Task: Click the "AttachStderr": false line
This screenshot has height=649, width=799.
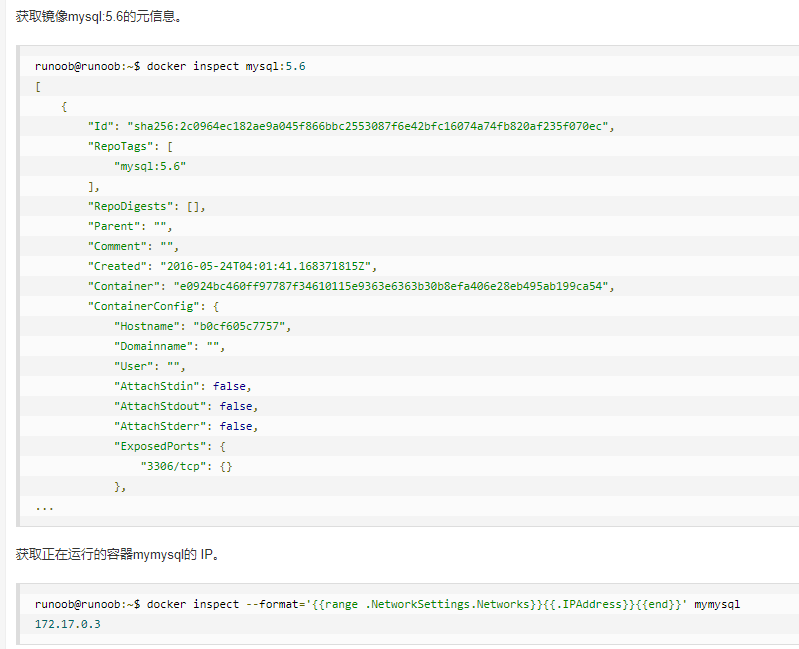Action: (186, 426)
